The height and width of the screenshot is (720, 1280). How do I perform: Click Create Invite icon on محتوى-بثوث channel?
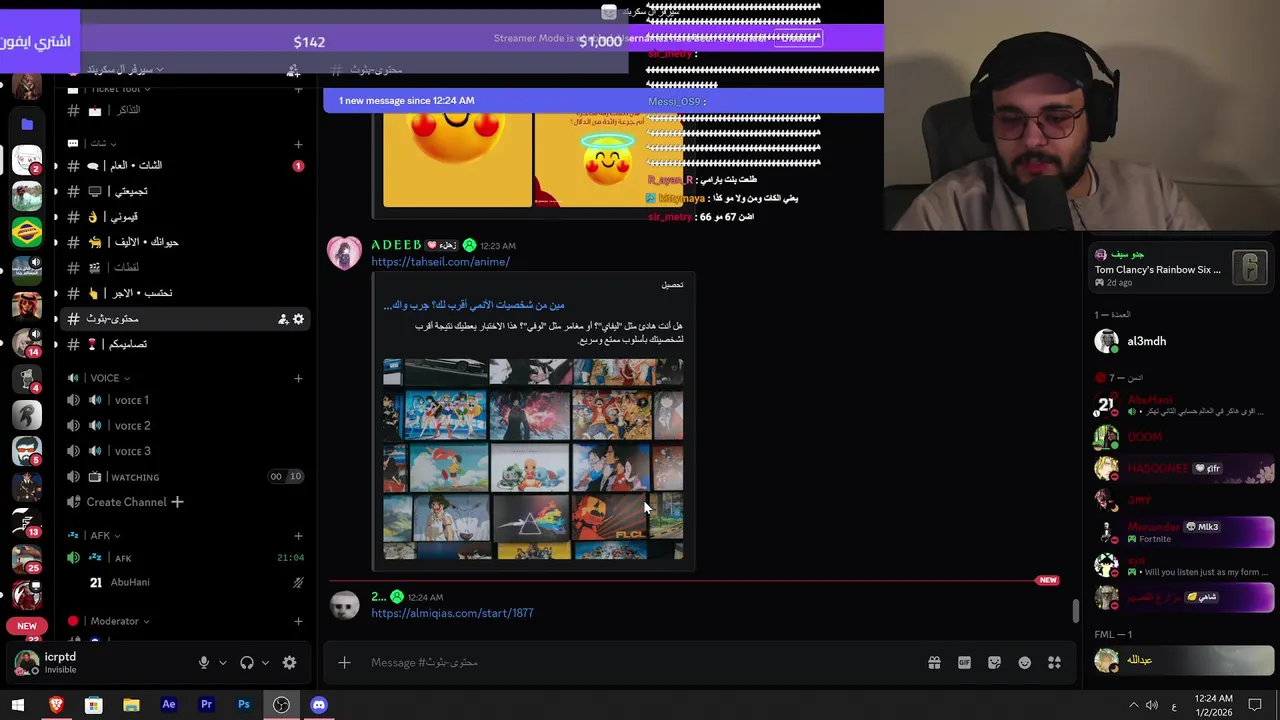pyautogui.click(x=283, y=319)
